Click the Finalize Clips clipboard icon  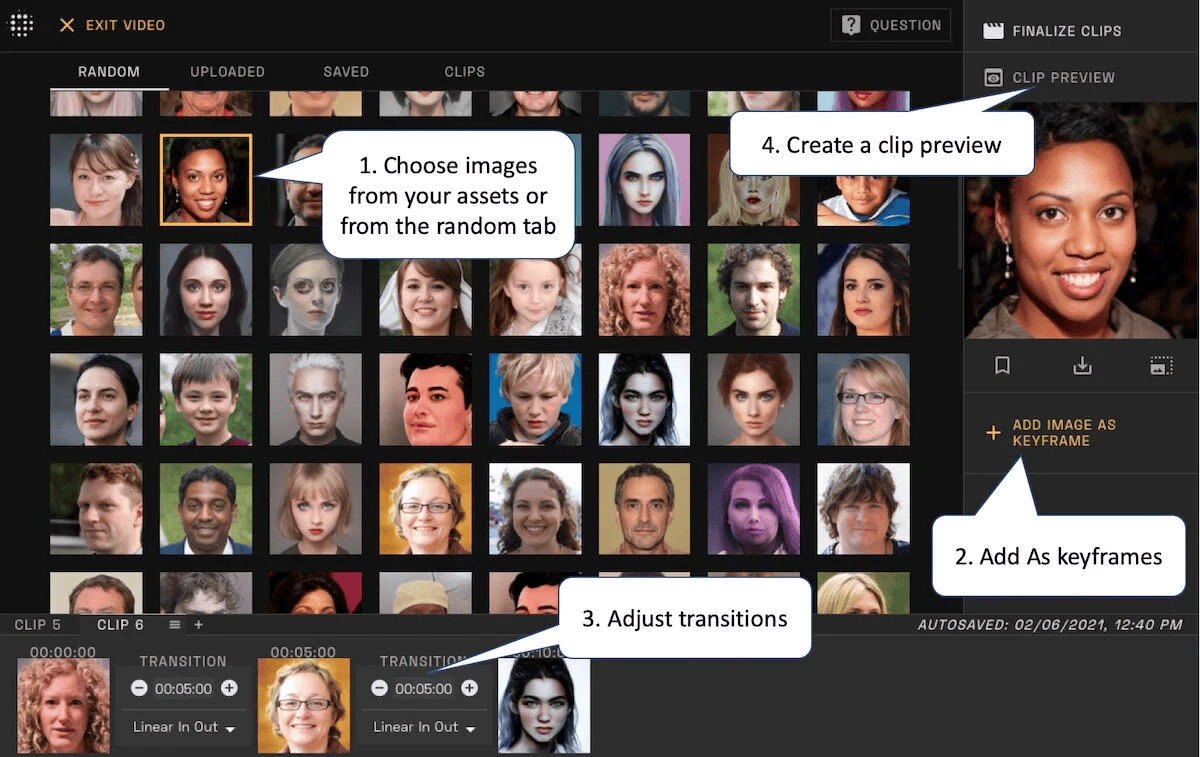pos(993,30)
